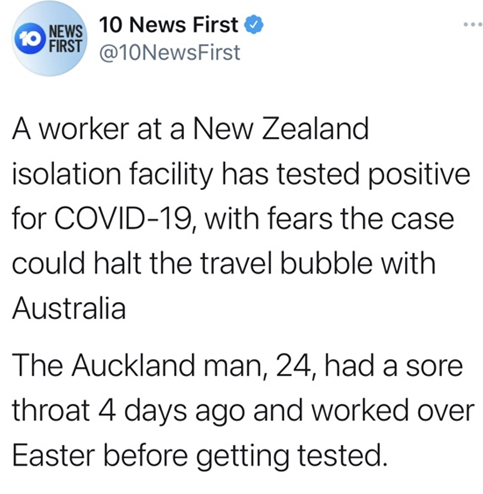Viewport: 483px width, 494px height.
Task: Click the age number 24 in tweet
Action: click(294, 366)
